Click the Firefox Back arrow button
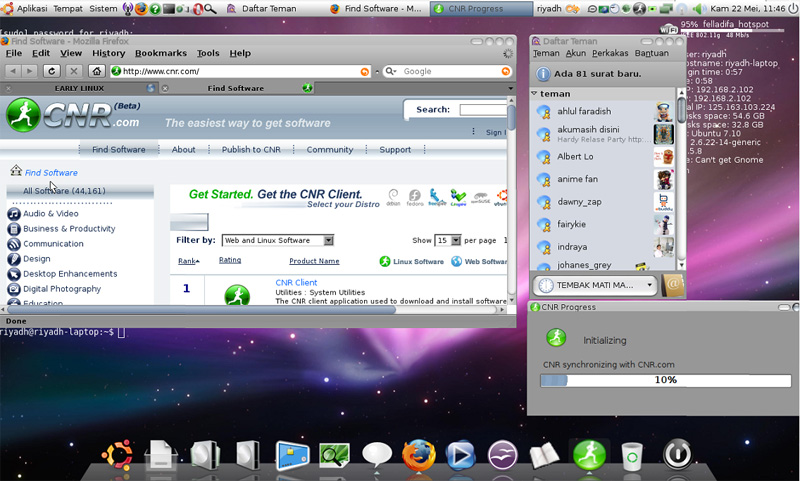 [x=13, y=71]
